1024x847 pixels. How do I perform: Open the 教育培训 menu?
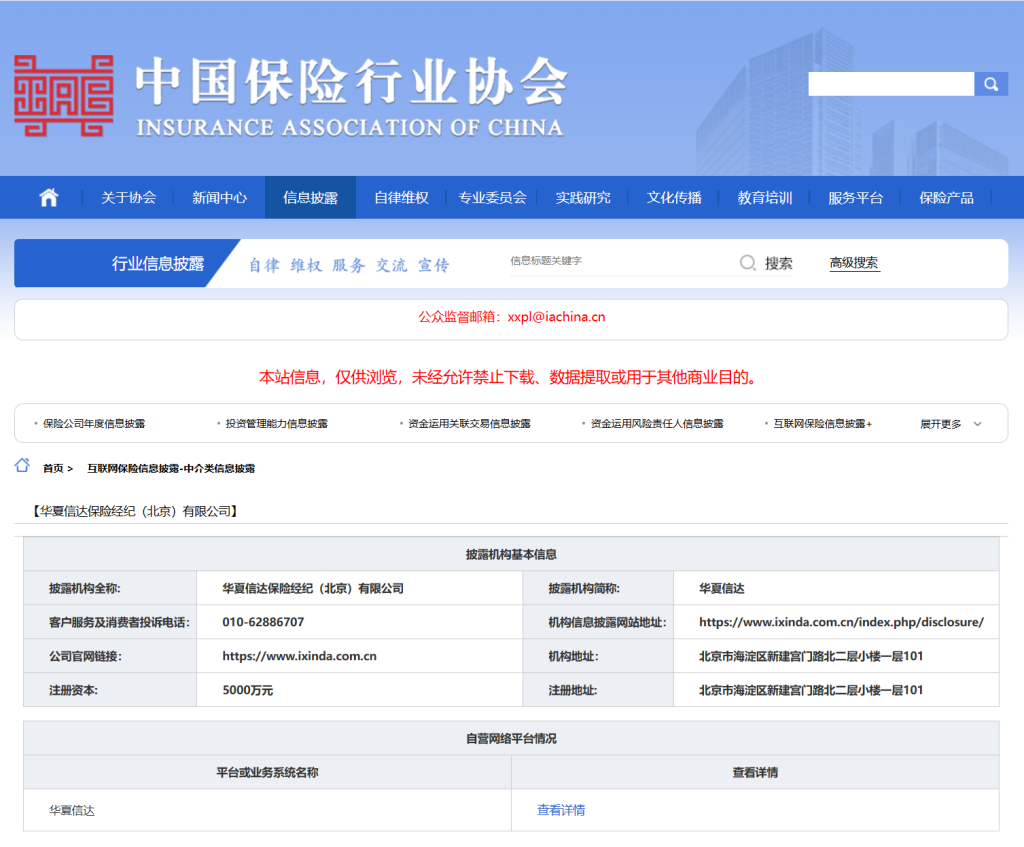pos(765,197)
